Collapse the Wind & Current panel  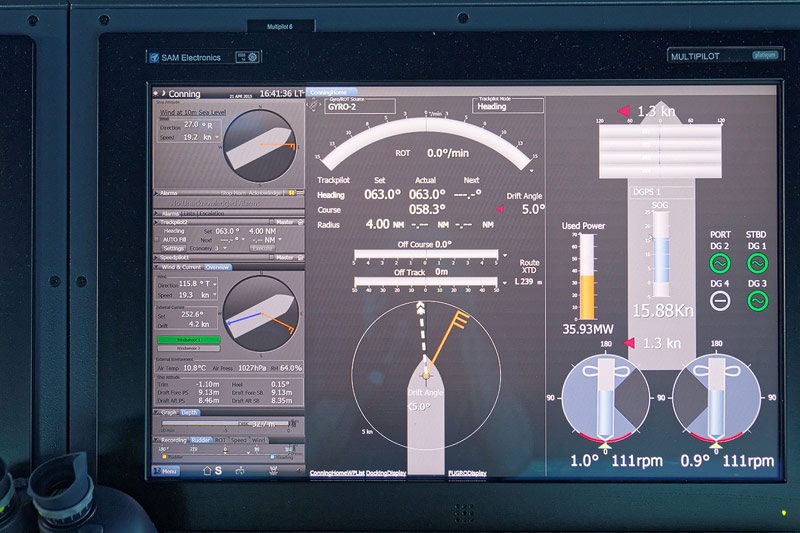pyautogui.click(x=157, y=267)
